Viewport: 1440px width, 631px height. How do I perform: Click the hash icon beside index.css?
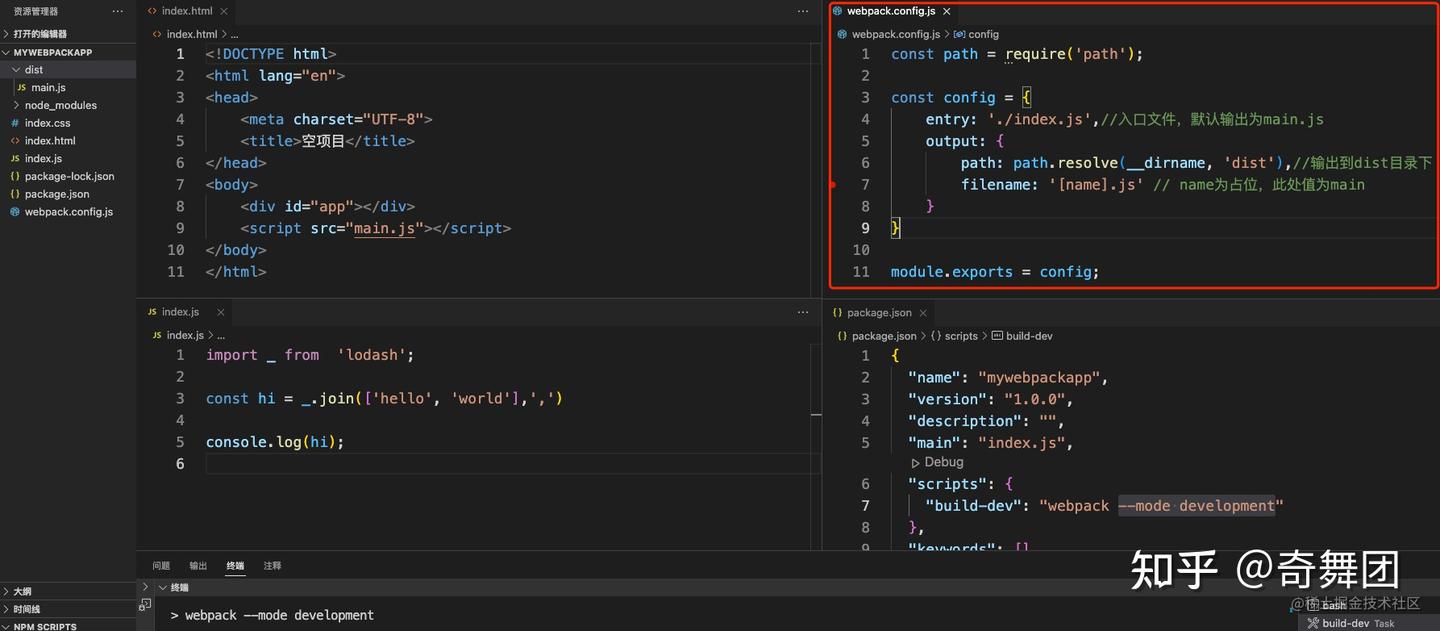point(15,123)
